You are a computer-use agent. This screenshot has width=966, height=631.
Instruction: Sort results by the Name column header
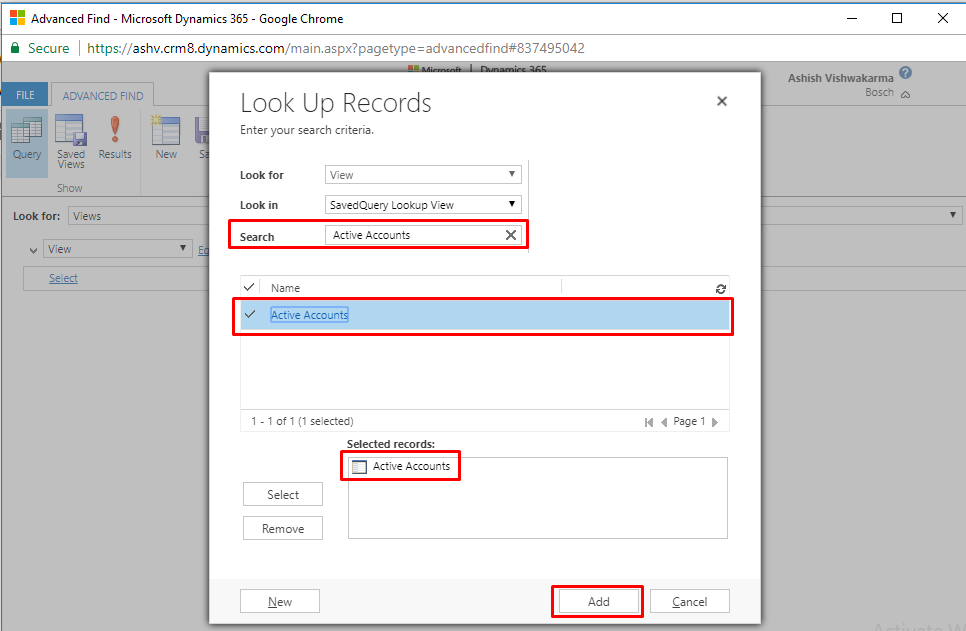pyautogui.click(x=285, y=288)
